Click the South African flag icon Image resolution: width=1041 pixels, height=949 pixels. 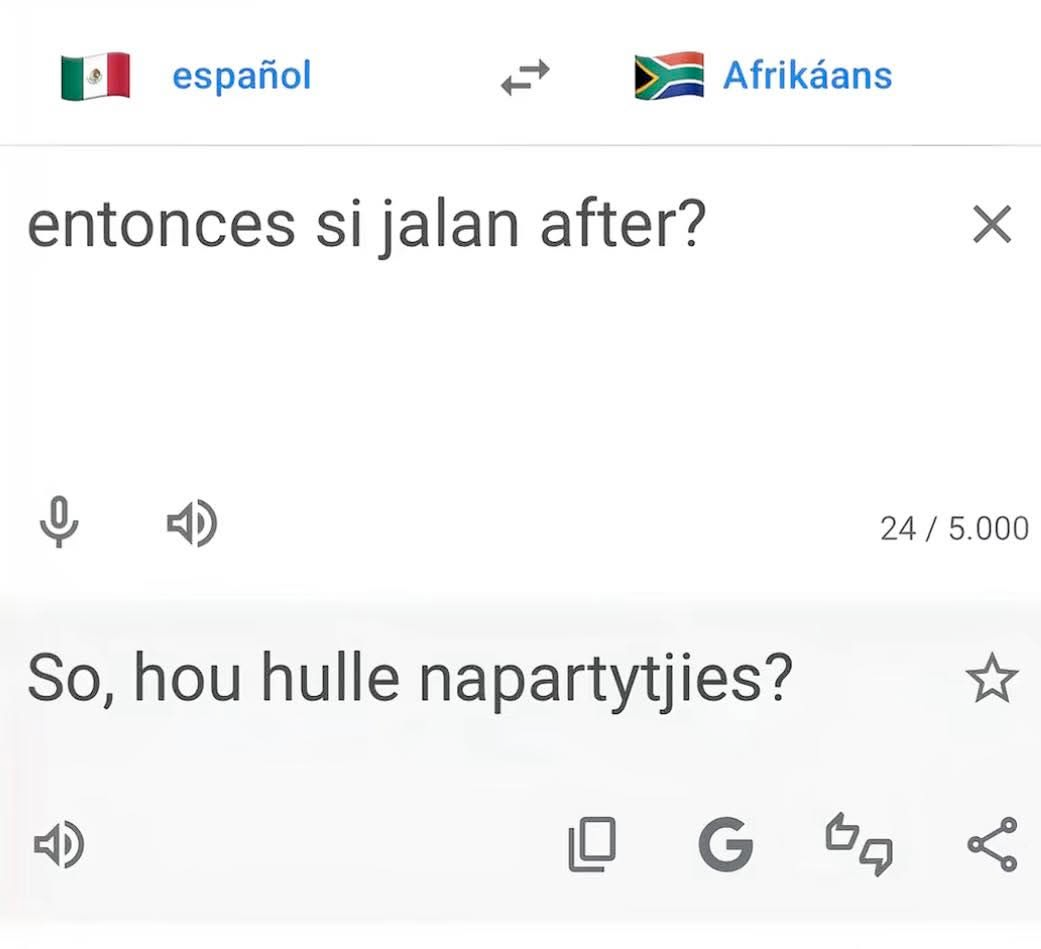coord(669,77)
